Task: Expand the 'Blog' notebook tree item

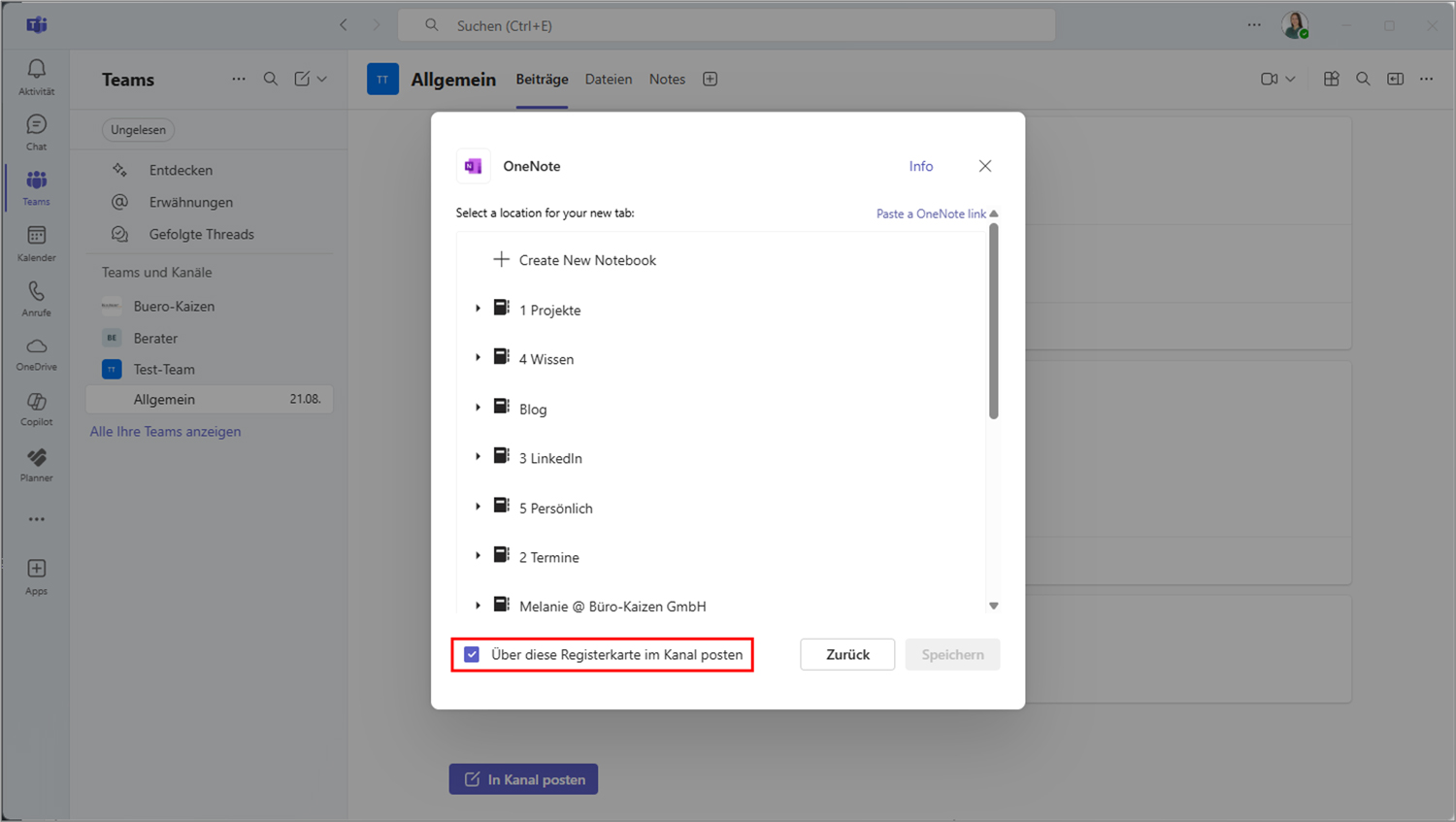Action: 478,408
